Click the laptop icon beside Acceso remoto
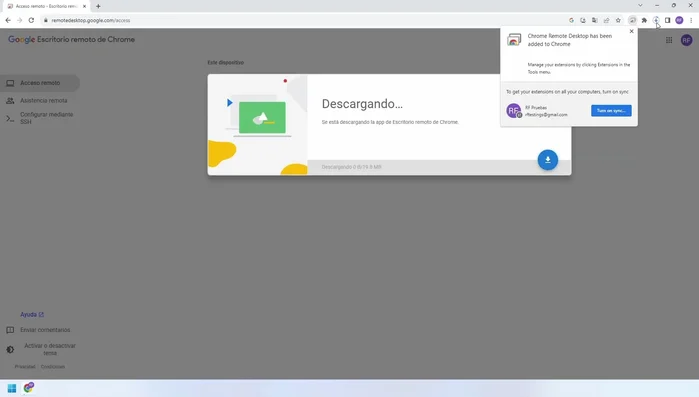Image resolution: width=699 pixels, height=397 pixels. (x=10, y=83)
